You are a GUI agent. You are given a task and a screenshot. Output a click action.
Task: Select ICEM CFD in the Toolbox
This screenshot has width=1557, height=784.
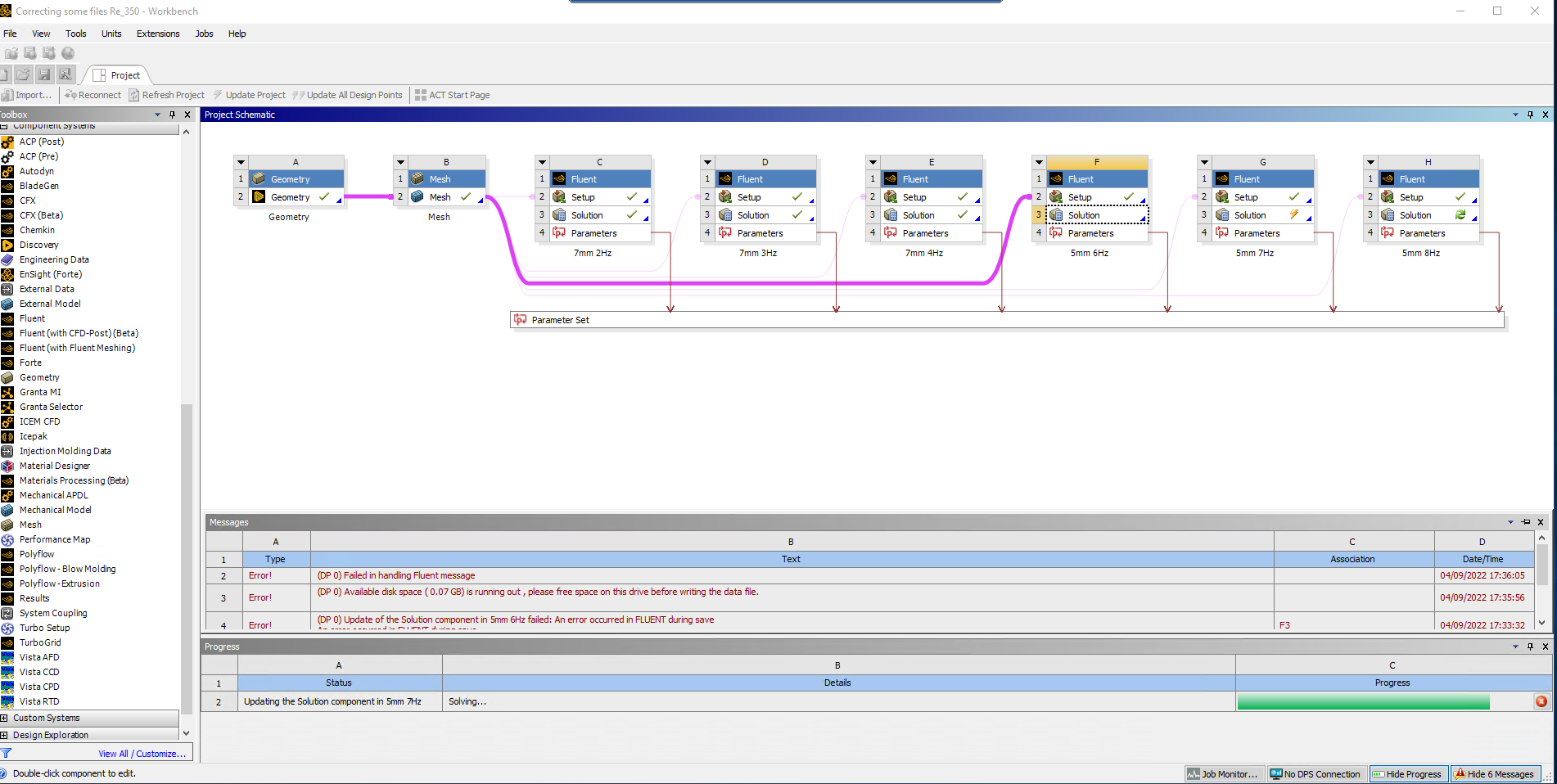click(40, 421)
